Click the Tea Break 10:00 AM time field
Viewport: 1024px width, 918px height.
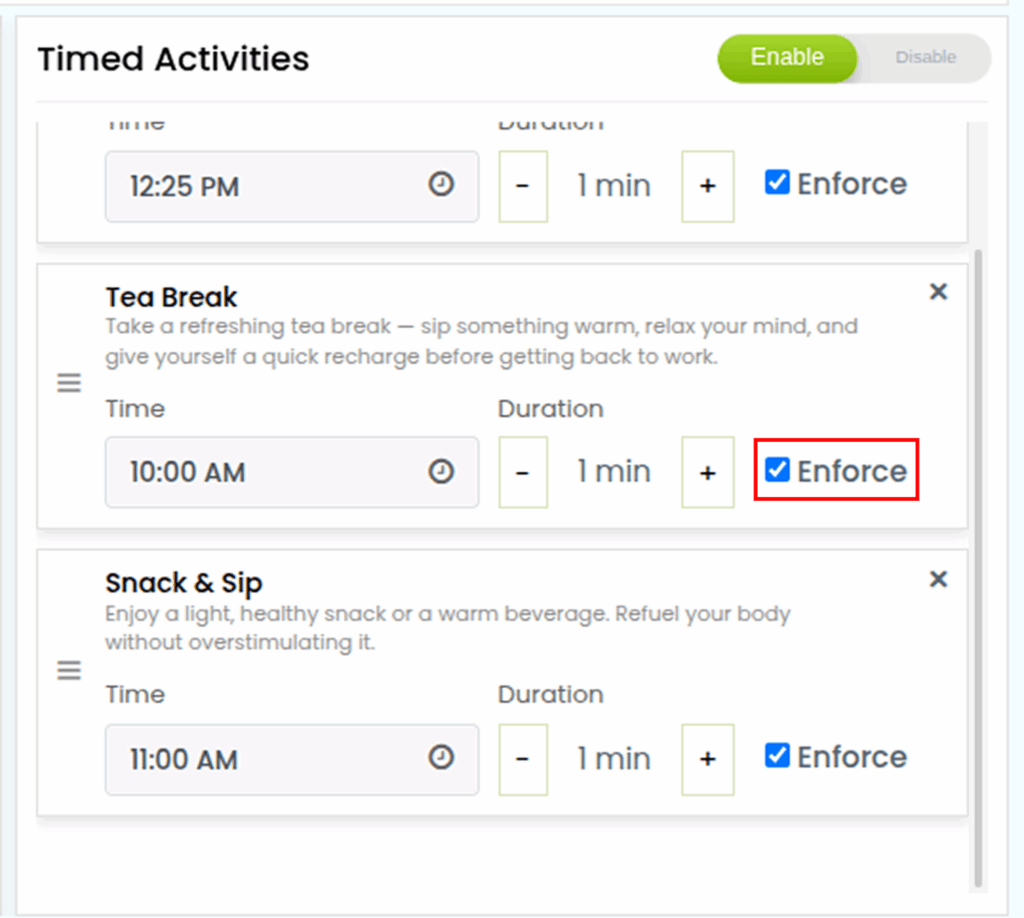point(270,472)
